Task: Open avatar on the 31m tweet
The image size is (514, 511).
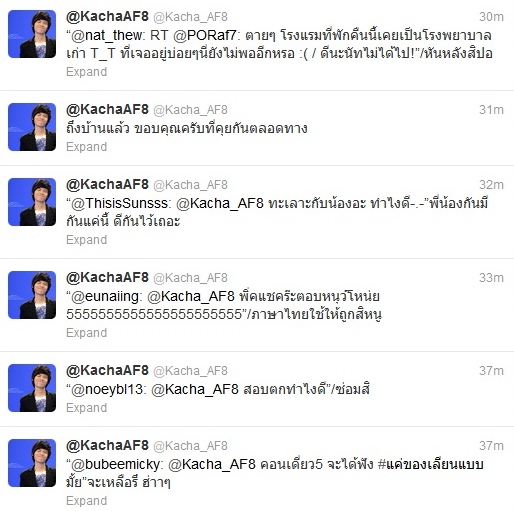Action: click(x=32, y=127)
